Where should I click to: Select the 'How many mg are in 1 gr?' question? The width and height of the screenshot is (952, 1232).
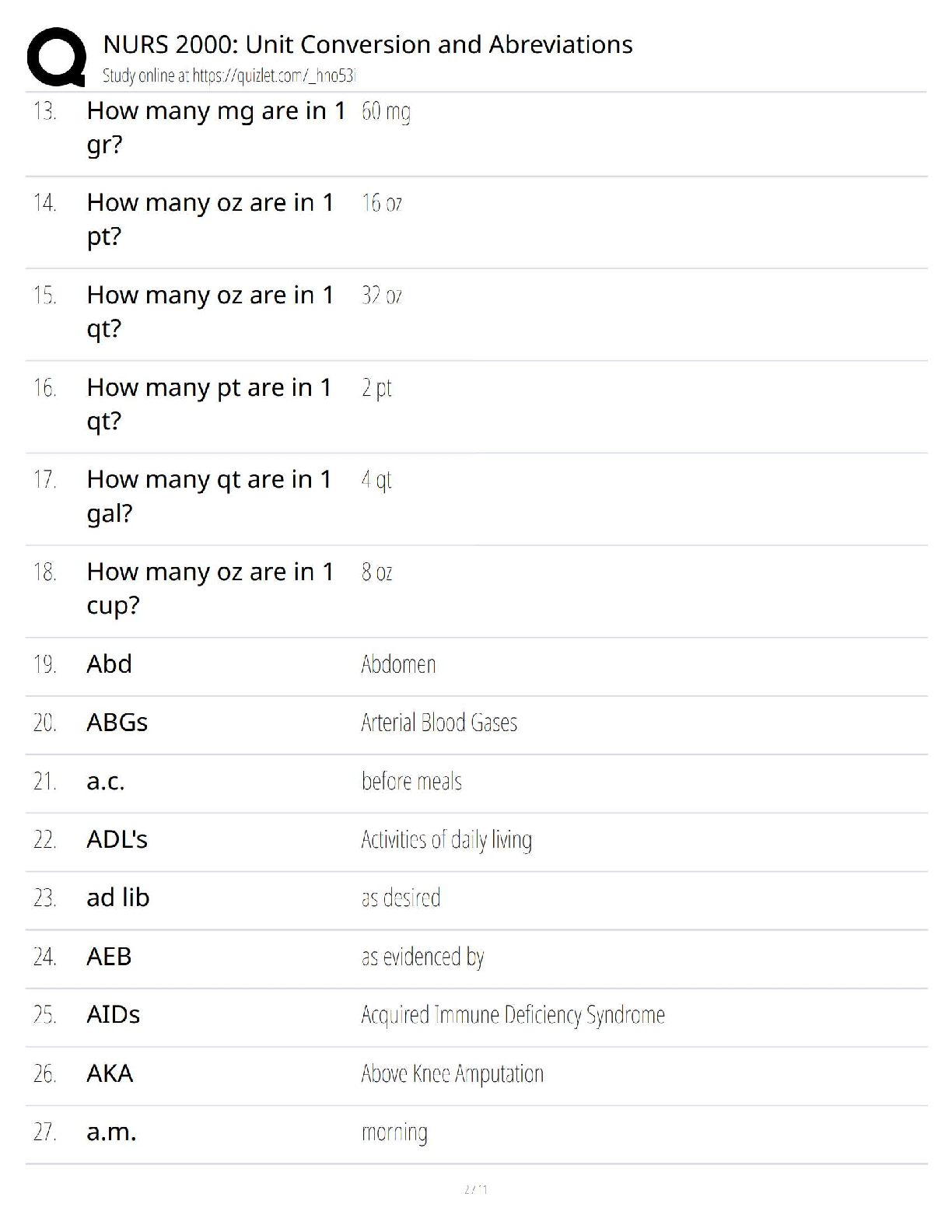point(215,128)
